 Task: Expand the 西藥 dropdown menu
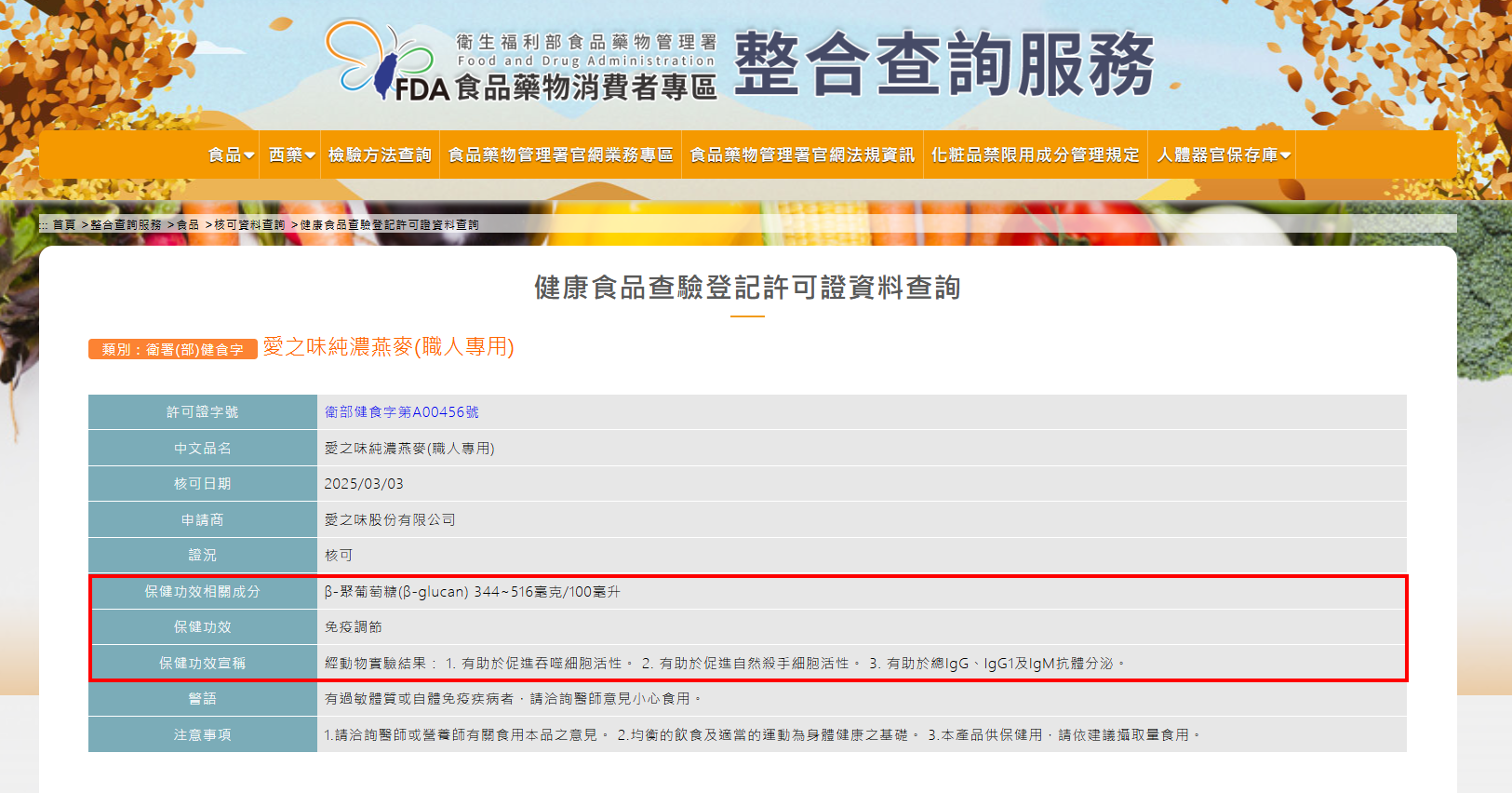[x=291, y=155]
